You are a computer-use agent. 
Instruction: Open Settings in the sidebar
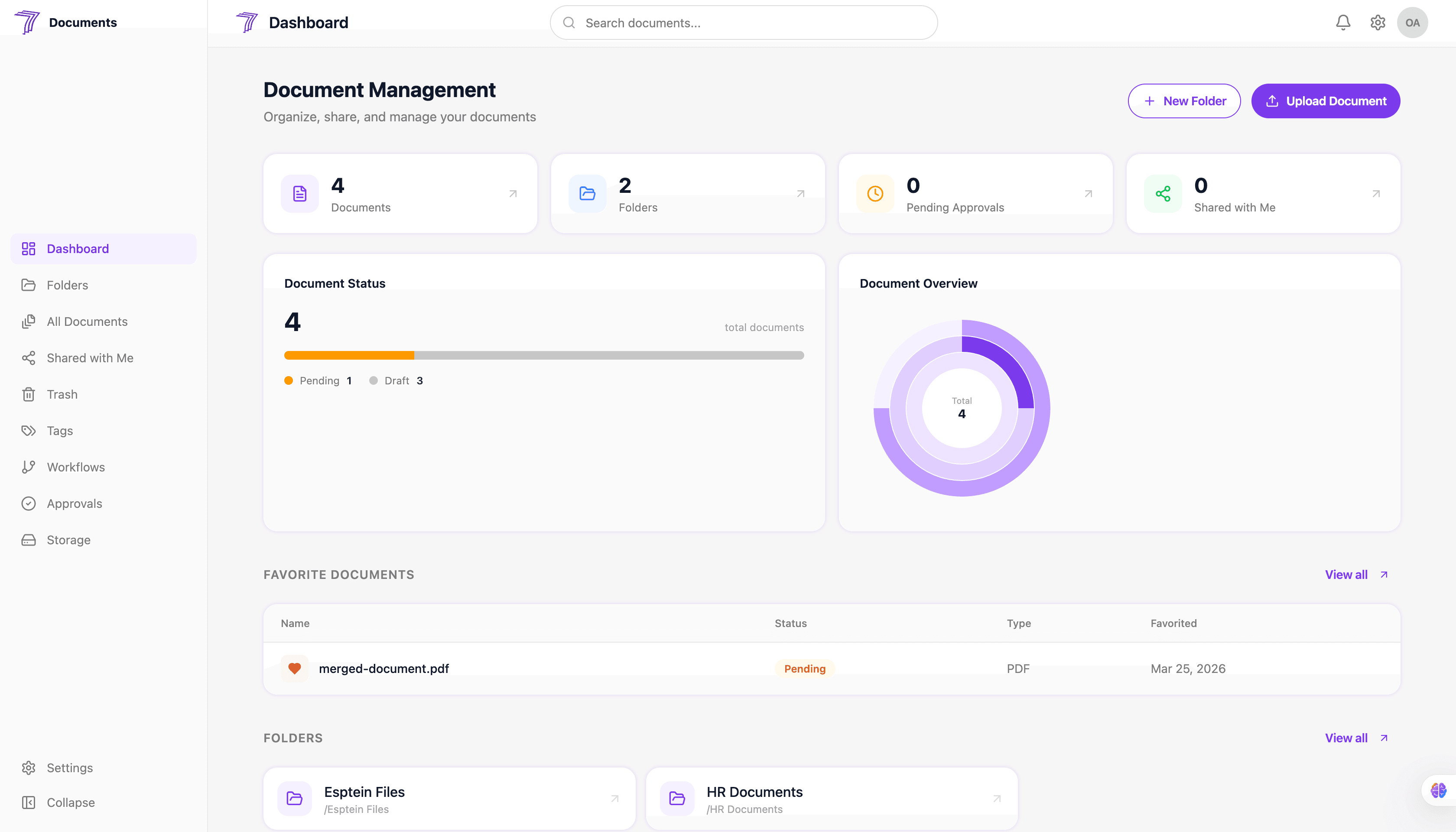coord(104,767)
